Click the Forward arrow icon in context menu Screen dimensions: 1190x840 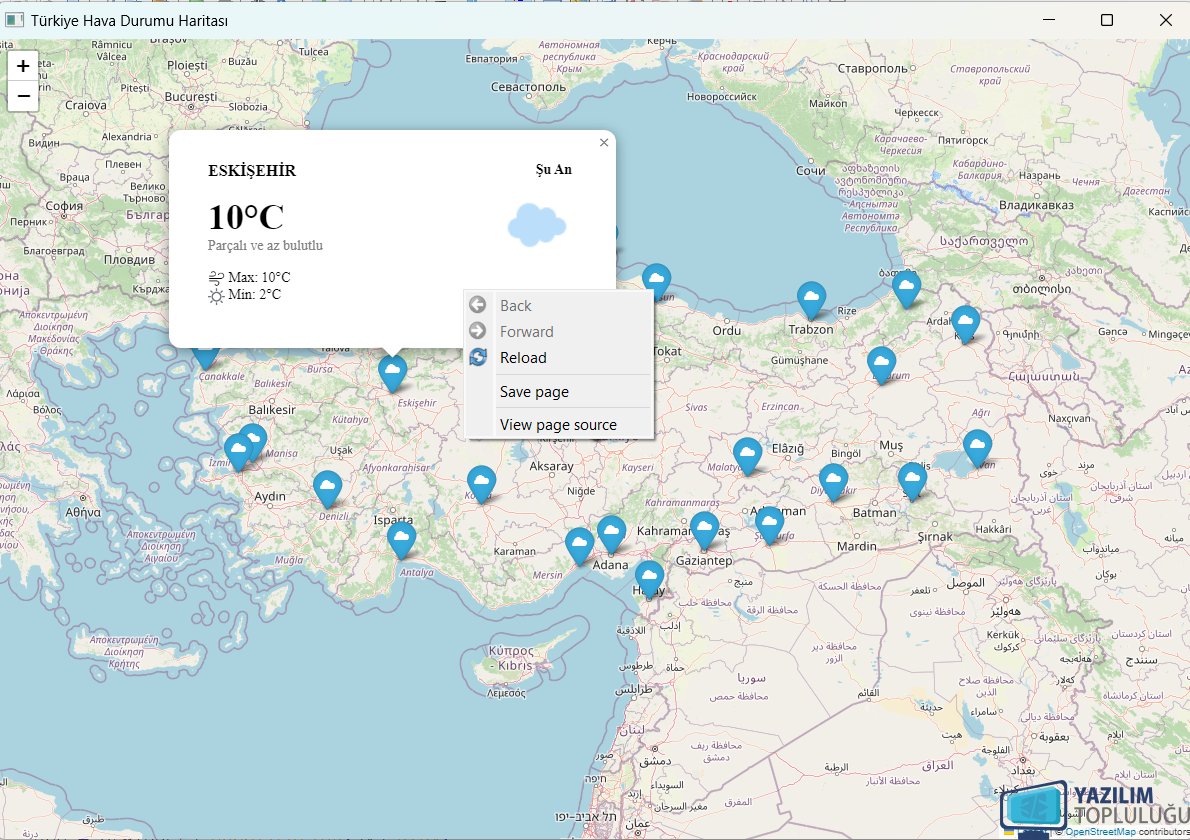click(x=477, y=331)
